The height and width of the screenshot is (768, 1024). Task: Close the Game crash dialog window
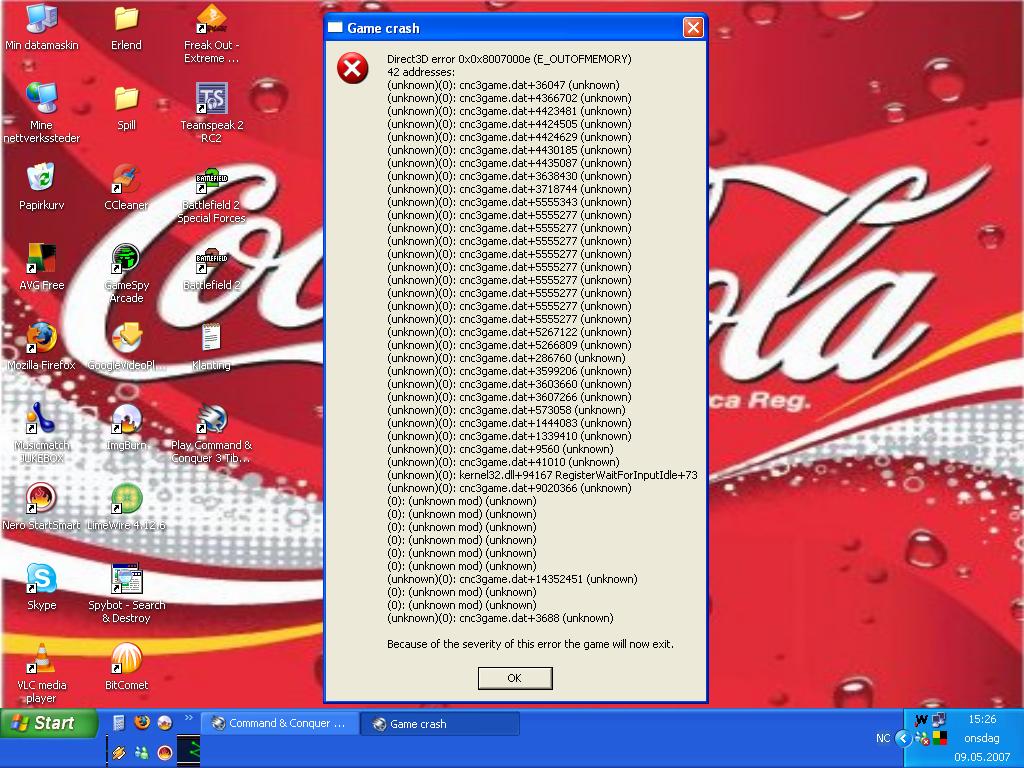click(692, 28)
